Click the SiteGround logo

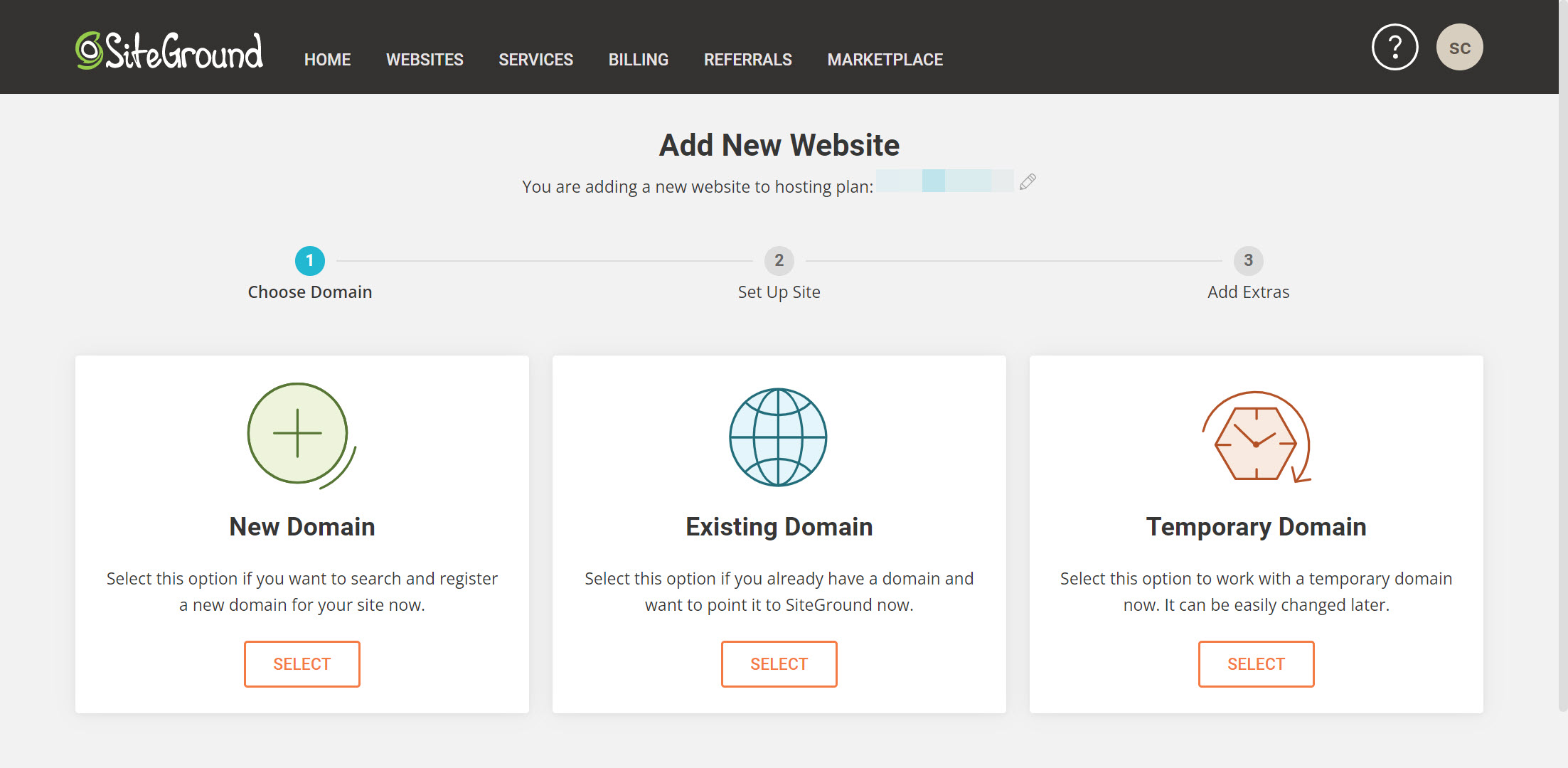click(x=169, y=51)
